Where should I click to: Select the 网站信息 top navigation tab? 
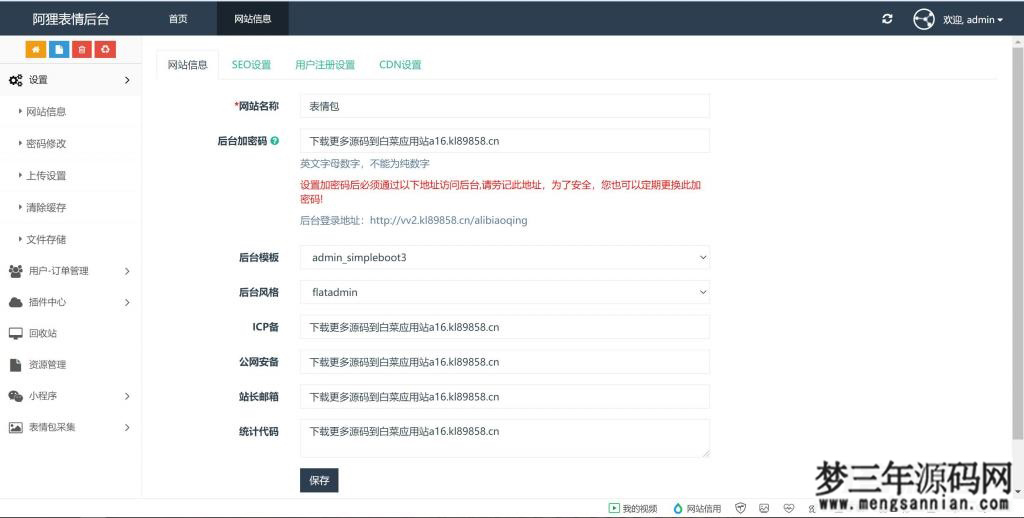click(253, 19)
